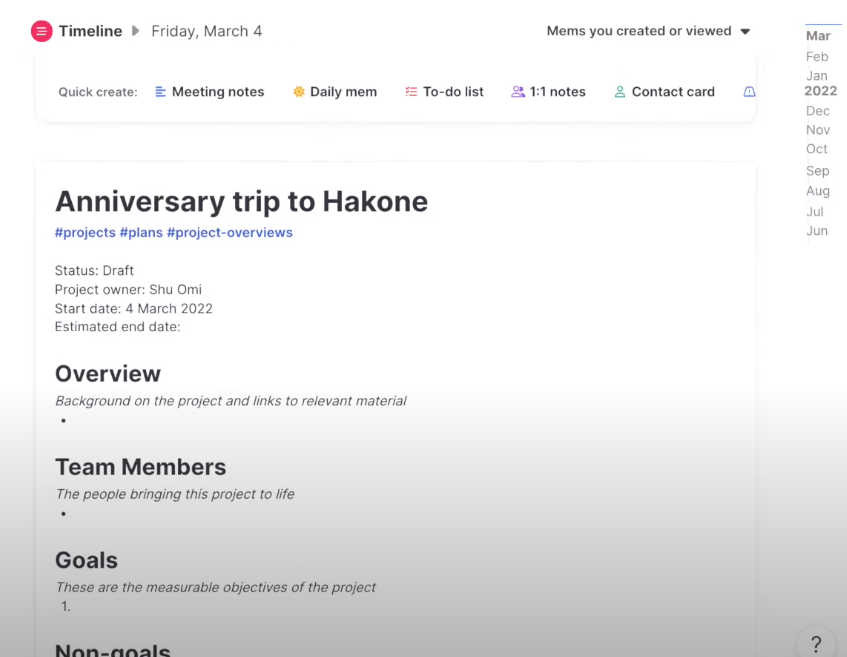Open the red hamburger menu icon
Image resolution: width=847 pixels, height=657 pixels.
point(41,31)
